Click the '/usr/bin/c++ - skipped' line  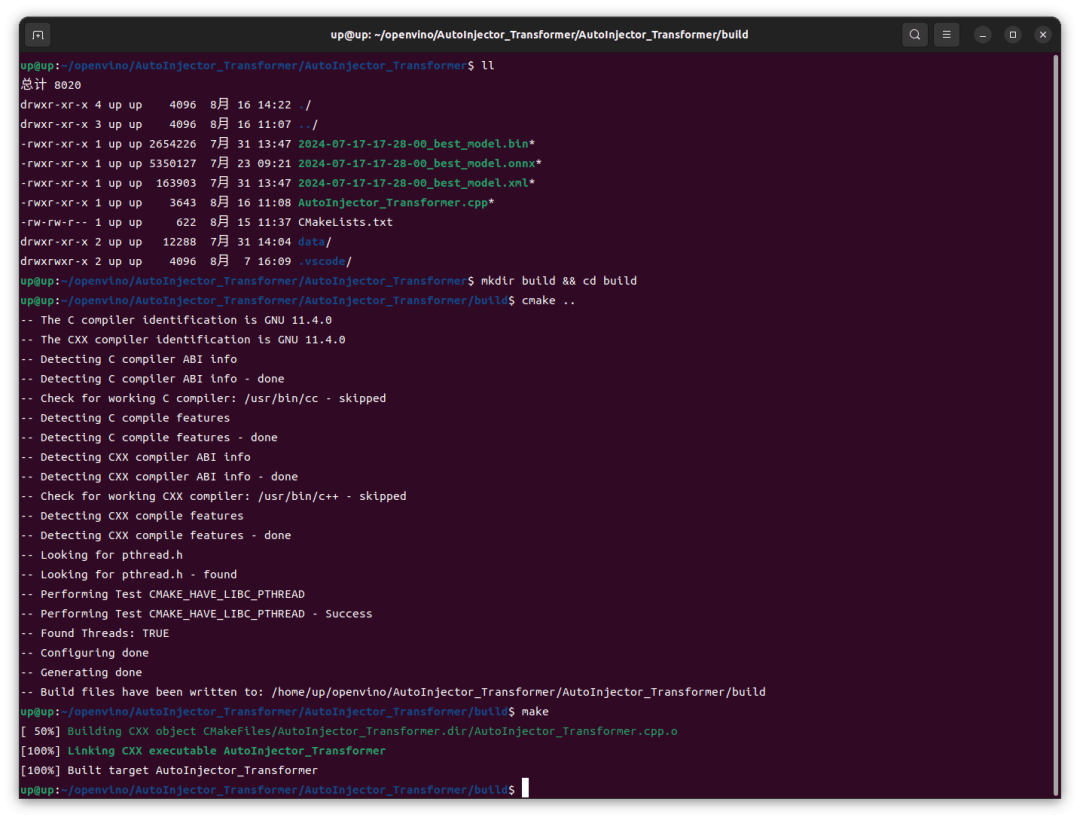coord(213,496)
